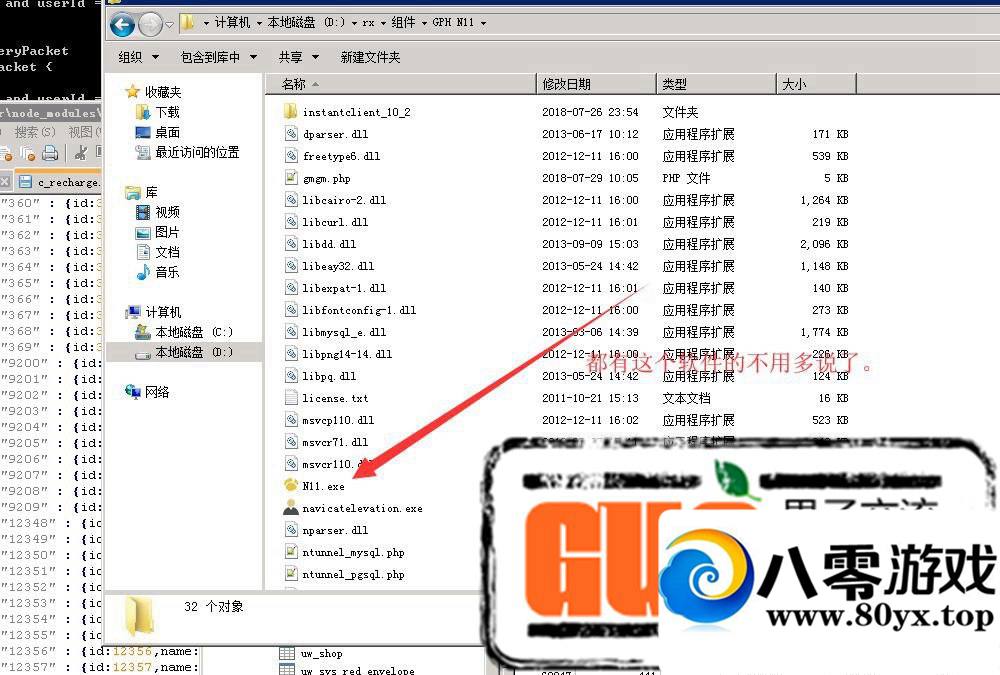Switch to the c_recharge tab in the editor
This screenshot has width=1000, height=675.
(59, 182)
